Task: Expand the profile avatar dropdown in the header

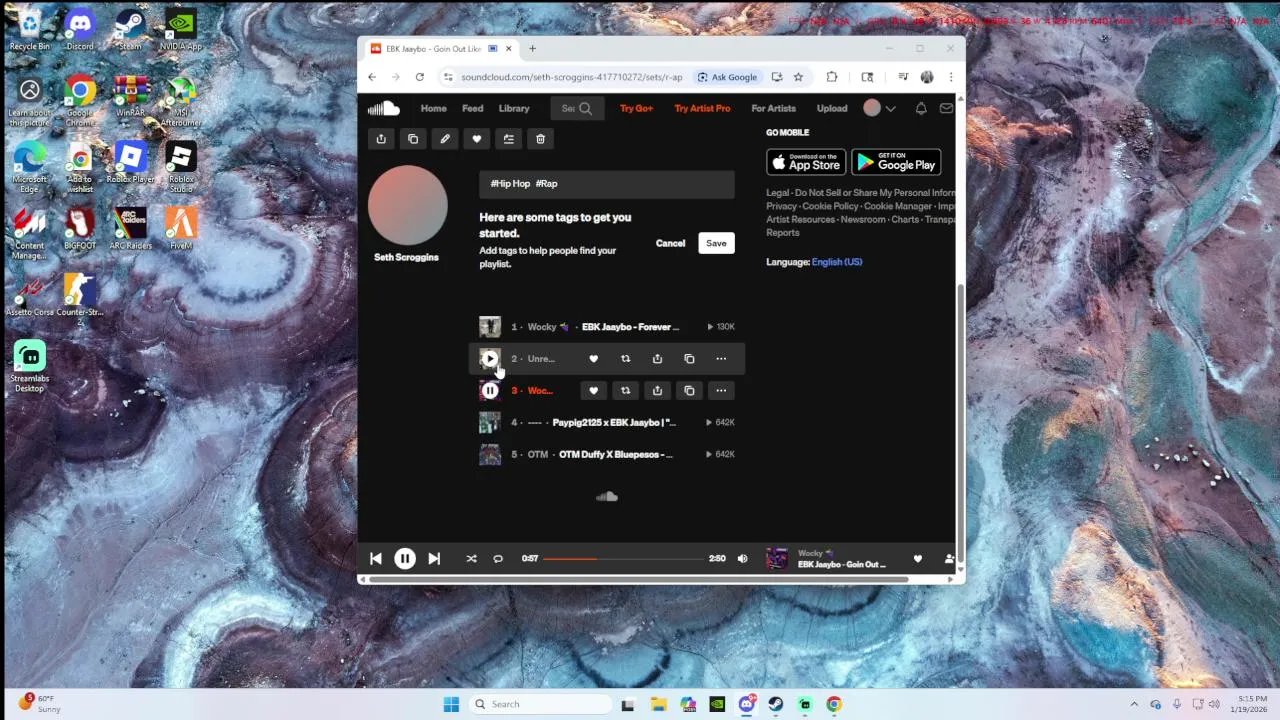Action: pyautogui.click(x=879, y=108)
